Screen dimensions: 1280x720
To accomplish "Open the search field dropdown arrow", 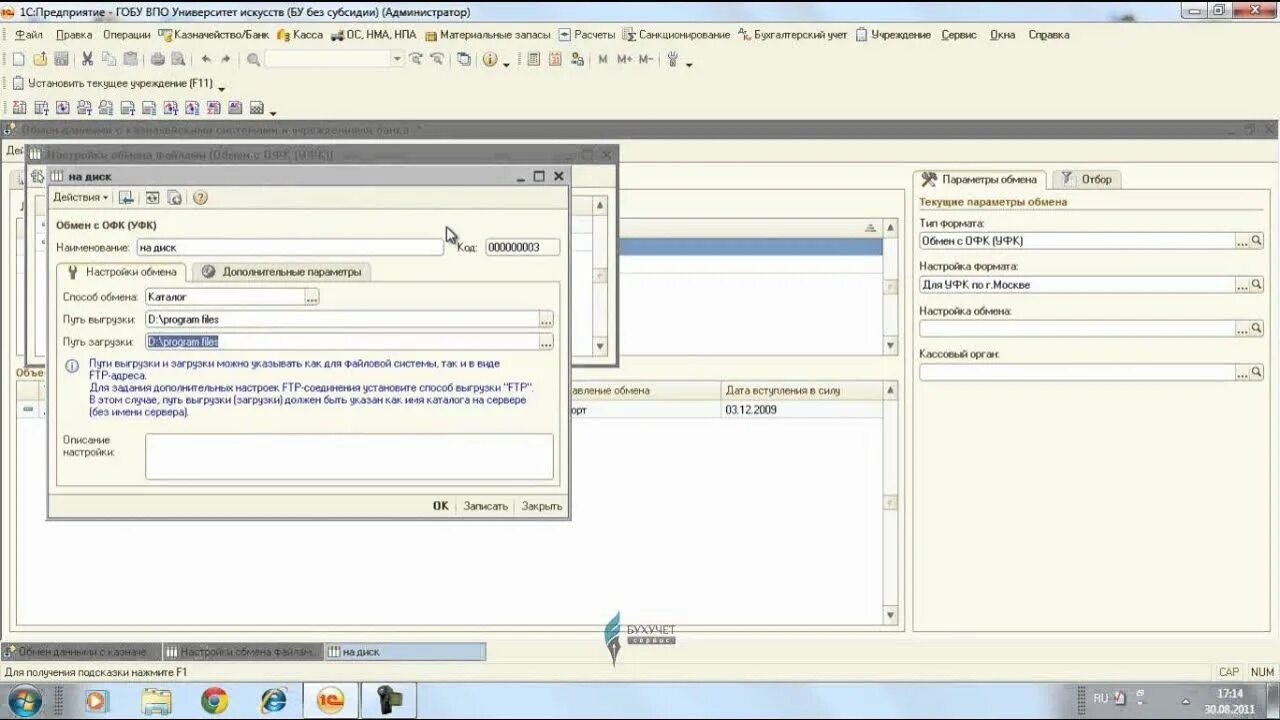I will (397, 60).
